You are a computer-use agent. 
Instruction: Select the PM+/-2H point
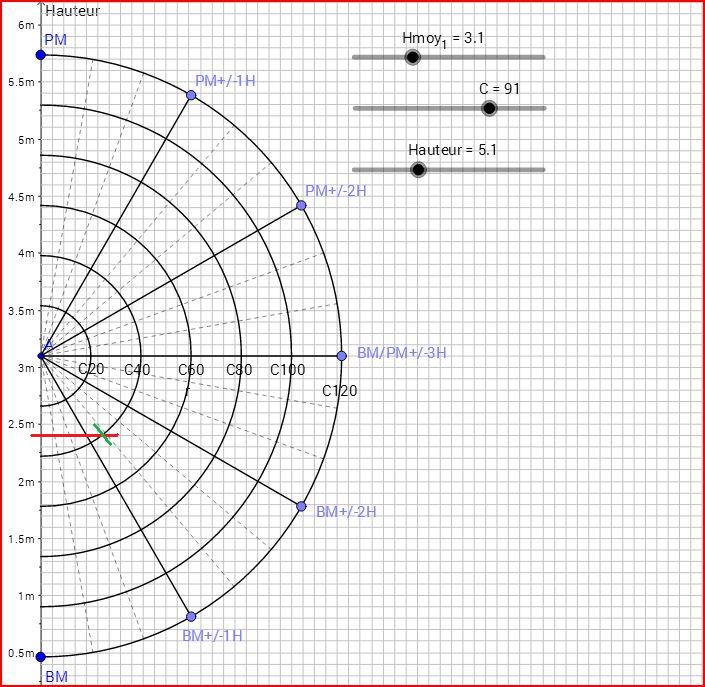click(x=301, y=205)
